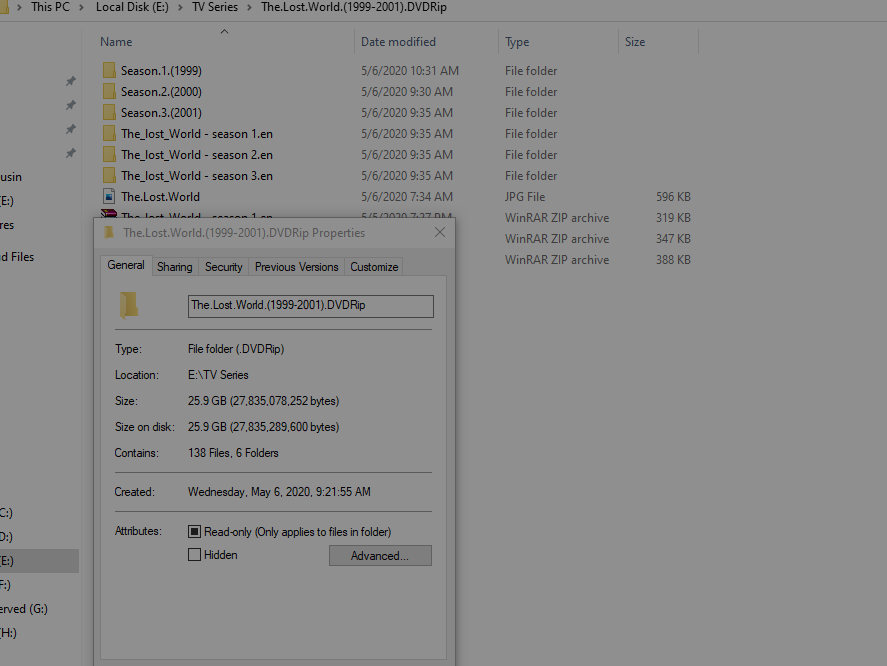This screenshot has height=666, width=887.
Task: Select the E:) quick access entry under 'usin'
Action: pyautogui.click(x=7, y=201)
